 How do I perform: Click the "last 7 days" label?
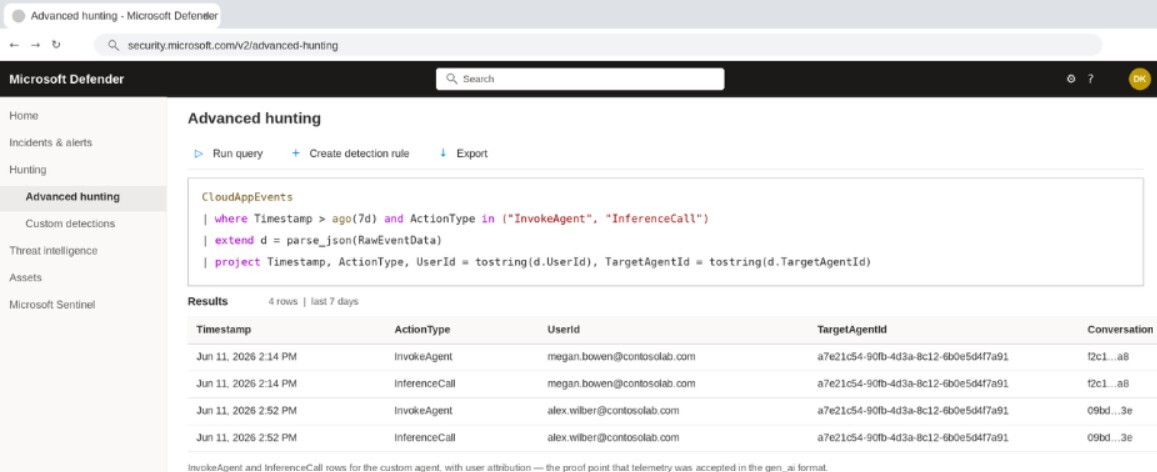coord(334,302)
